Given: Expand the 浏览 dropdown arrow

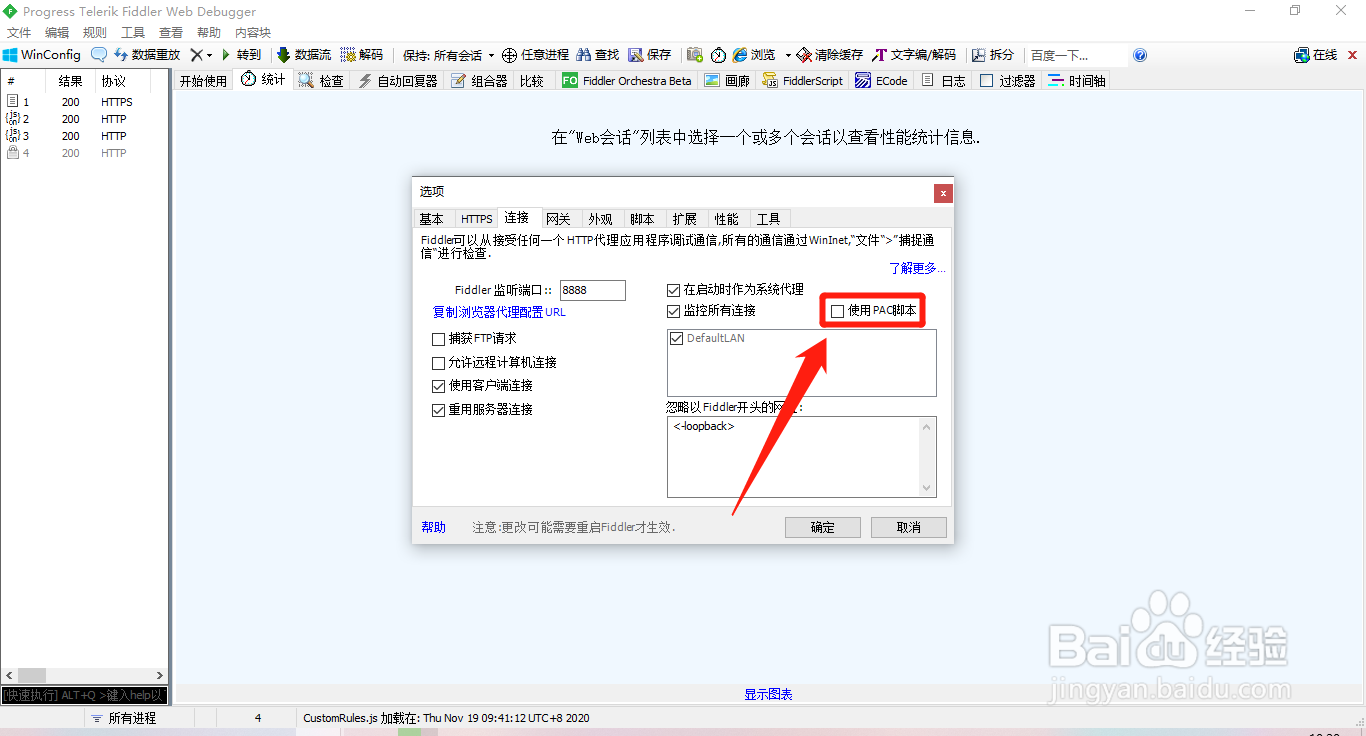Looking at the screenshot, I should pyautogui.click(x=788, y=55).
